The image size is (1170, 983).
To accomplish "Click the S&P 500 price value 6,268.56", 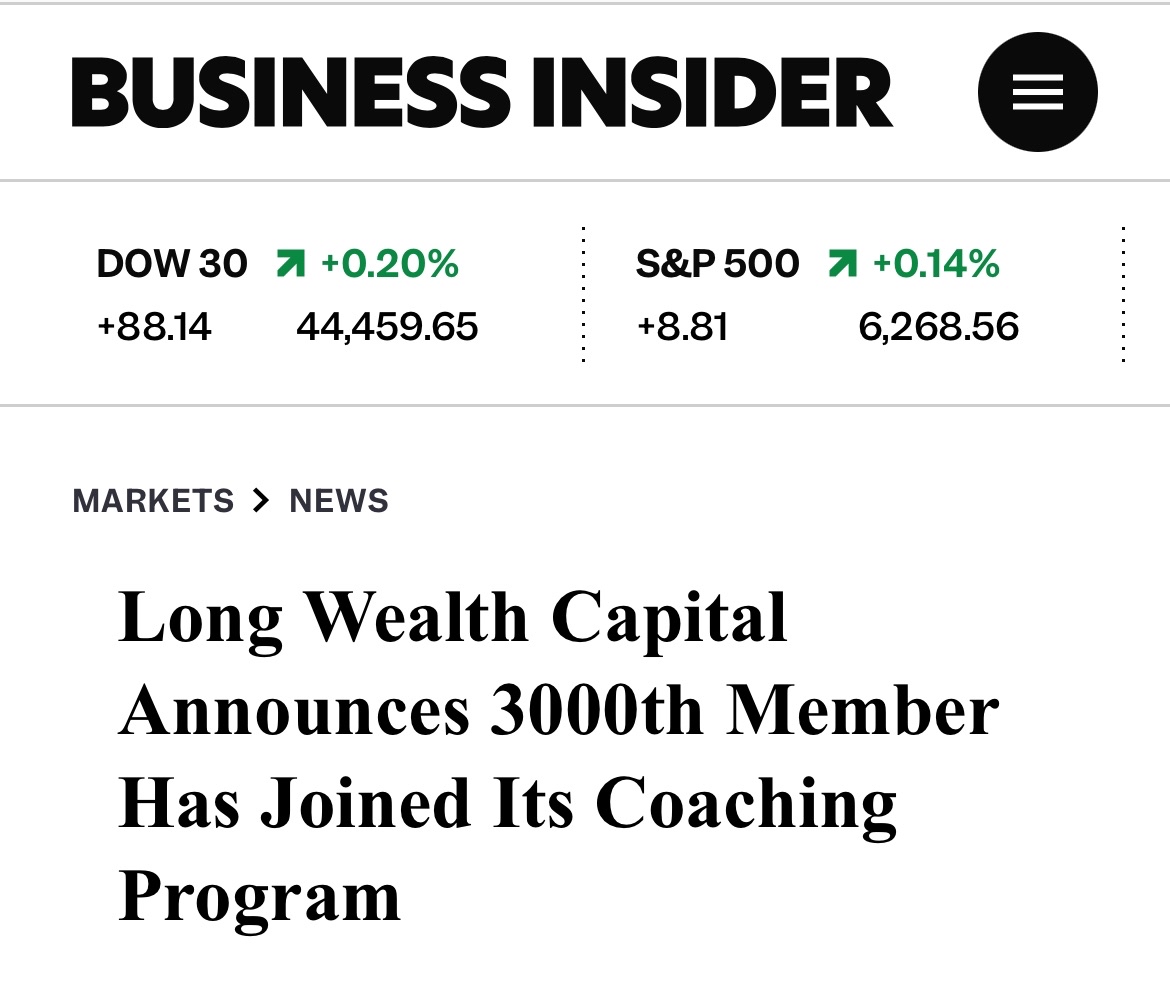I will (x=940, y=326).
